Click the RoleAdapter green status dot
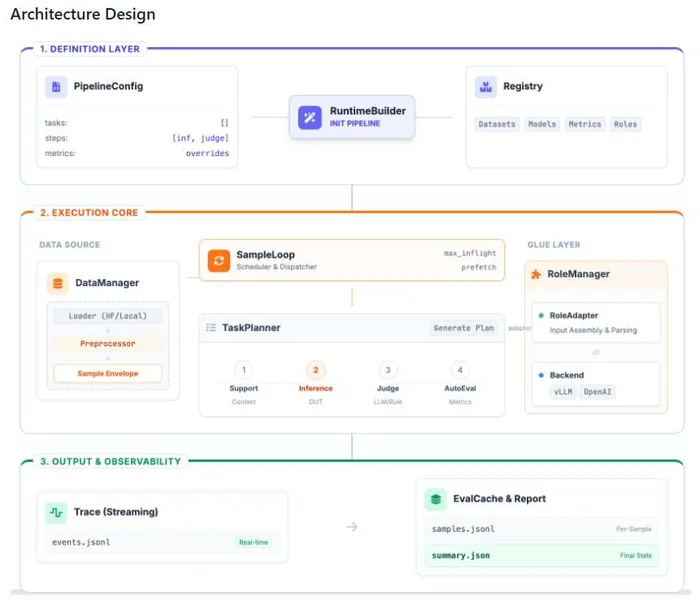The width and height of the screenshot is (700, 600). click(541, 315)
